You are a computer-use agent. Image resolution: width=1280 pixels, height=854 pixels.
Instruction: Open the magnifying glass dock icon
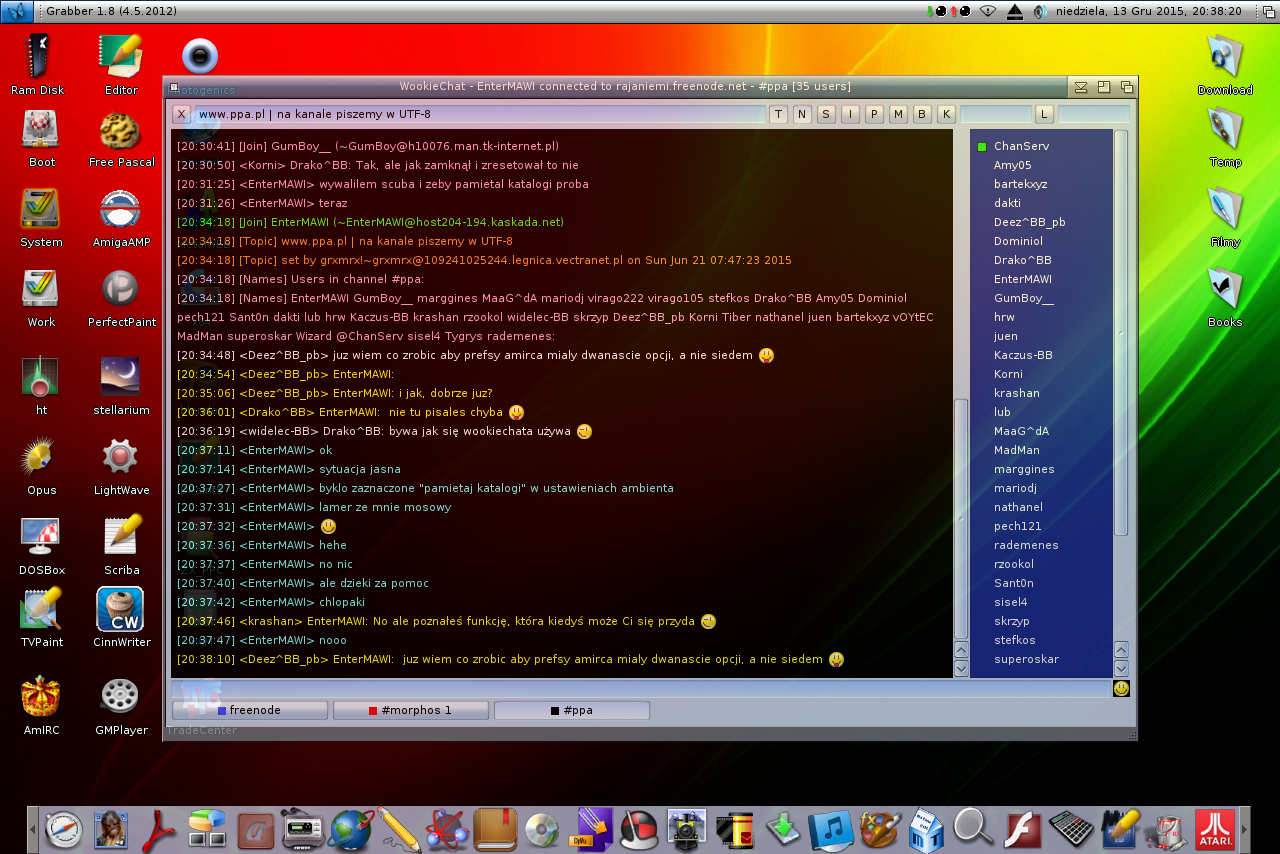pyautogui.click(x=973, y=830)
